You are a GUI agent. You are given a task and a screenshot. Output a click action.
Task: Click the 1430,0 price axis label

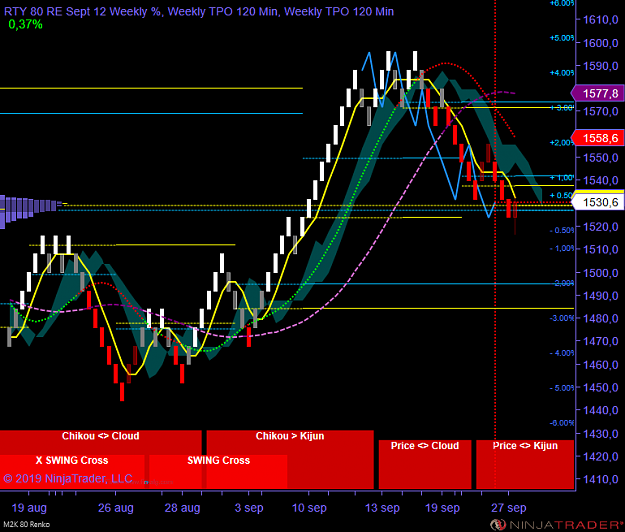point(600,434)
